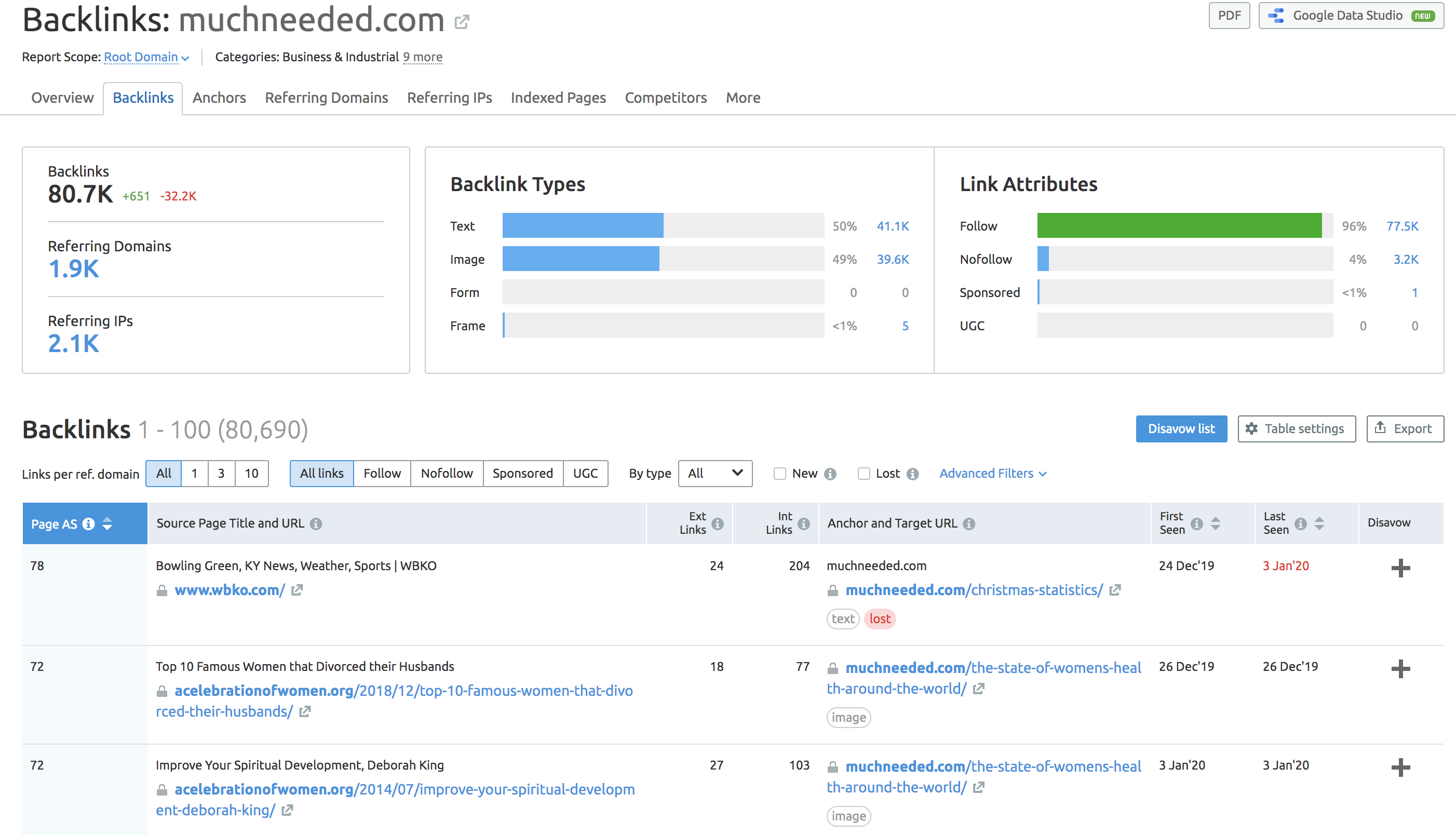Click the Google Data Studio icon
Viewport: 1456px width, 835px height.
click(x=1277, y=16)
